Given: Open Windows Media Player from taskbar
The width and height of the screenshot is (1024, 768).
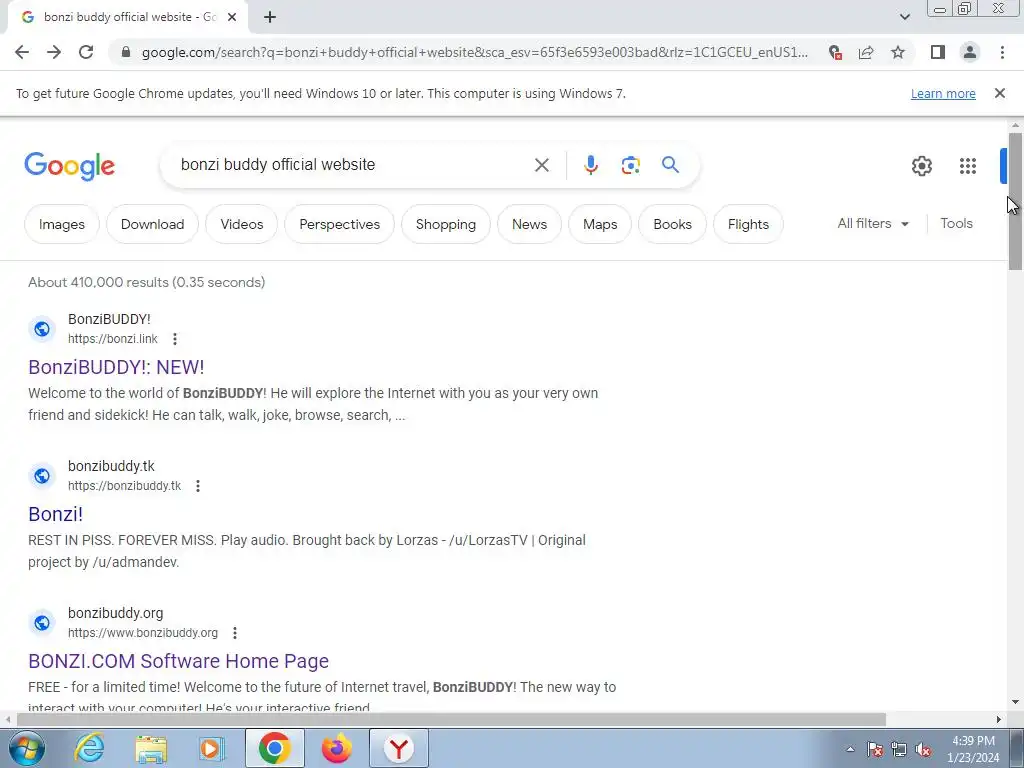Looking at the screenshot, I should pos(212,748).
